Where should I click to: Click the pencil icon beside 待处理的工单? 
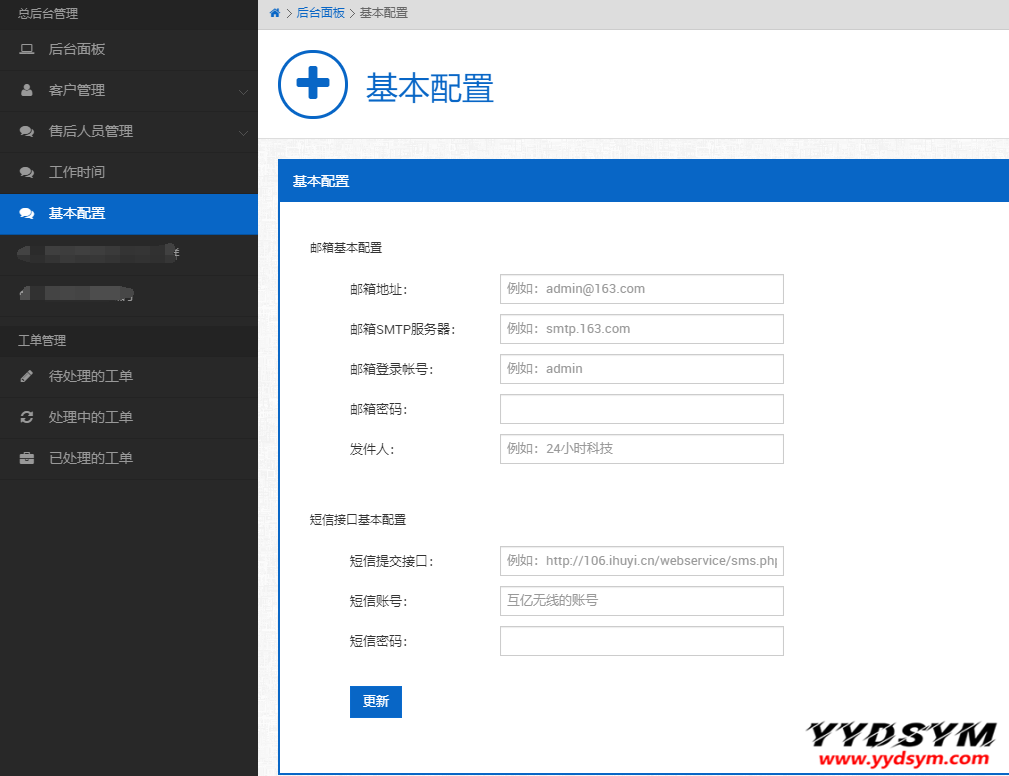click(x=27, y=376)
